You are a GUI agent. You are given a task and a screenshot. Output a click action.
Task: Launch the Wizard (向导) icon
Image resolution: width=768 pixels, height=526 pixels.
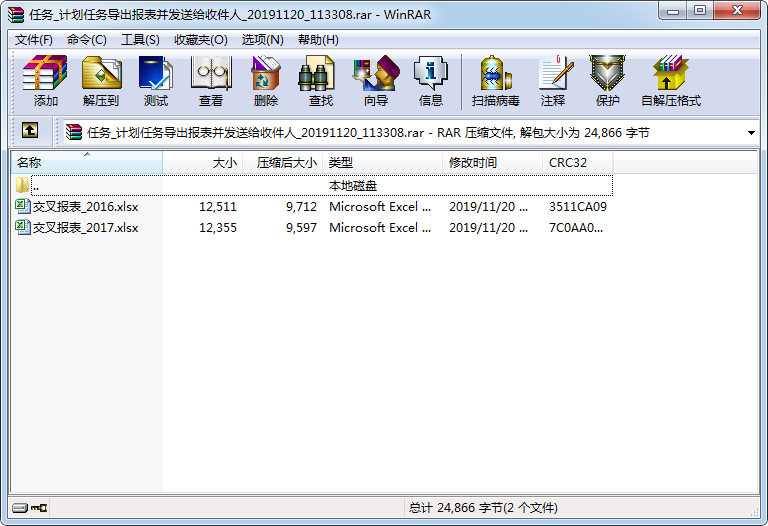coord(376,81)
